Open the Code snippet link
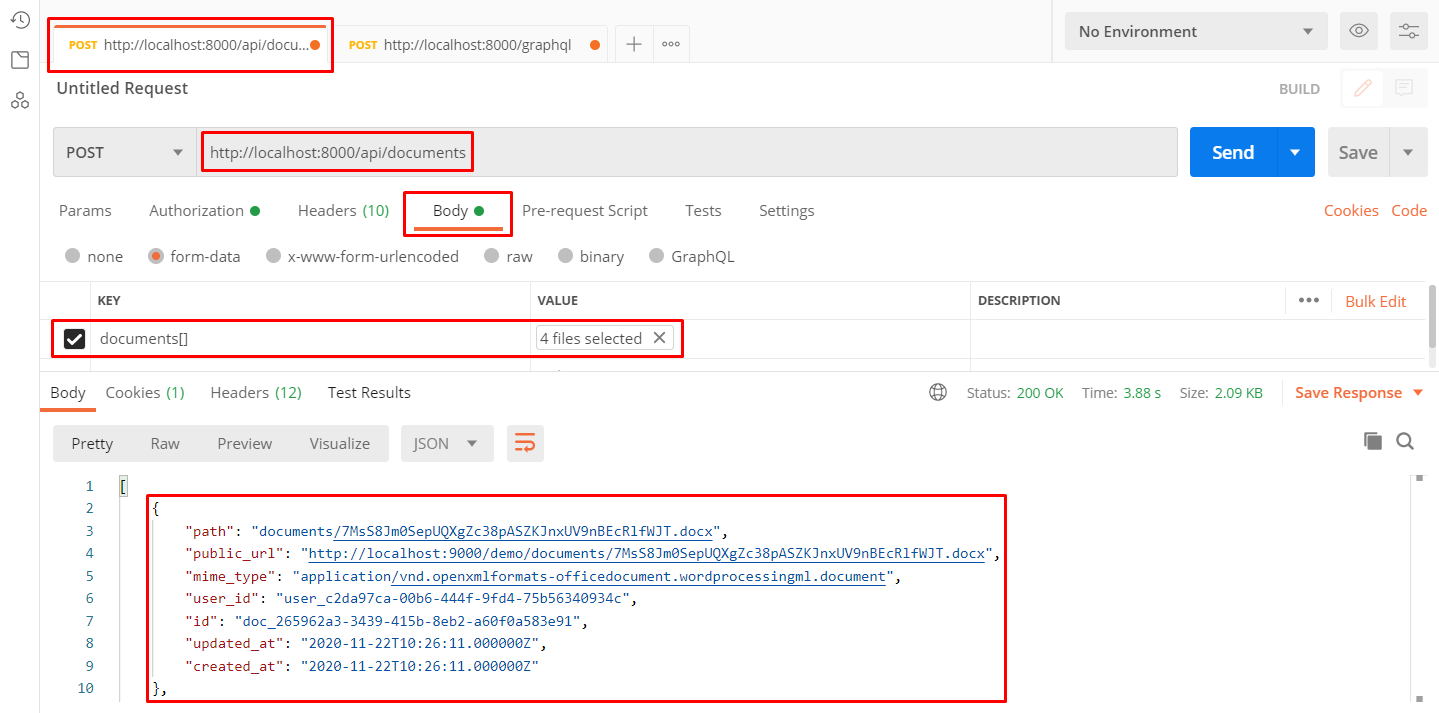Screen dimensions: 1439x713 click(1409, 210)
